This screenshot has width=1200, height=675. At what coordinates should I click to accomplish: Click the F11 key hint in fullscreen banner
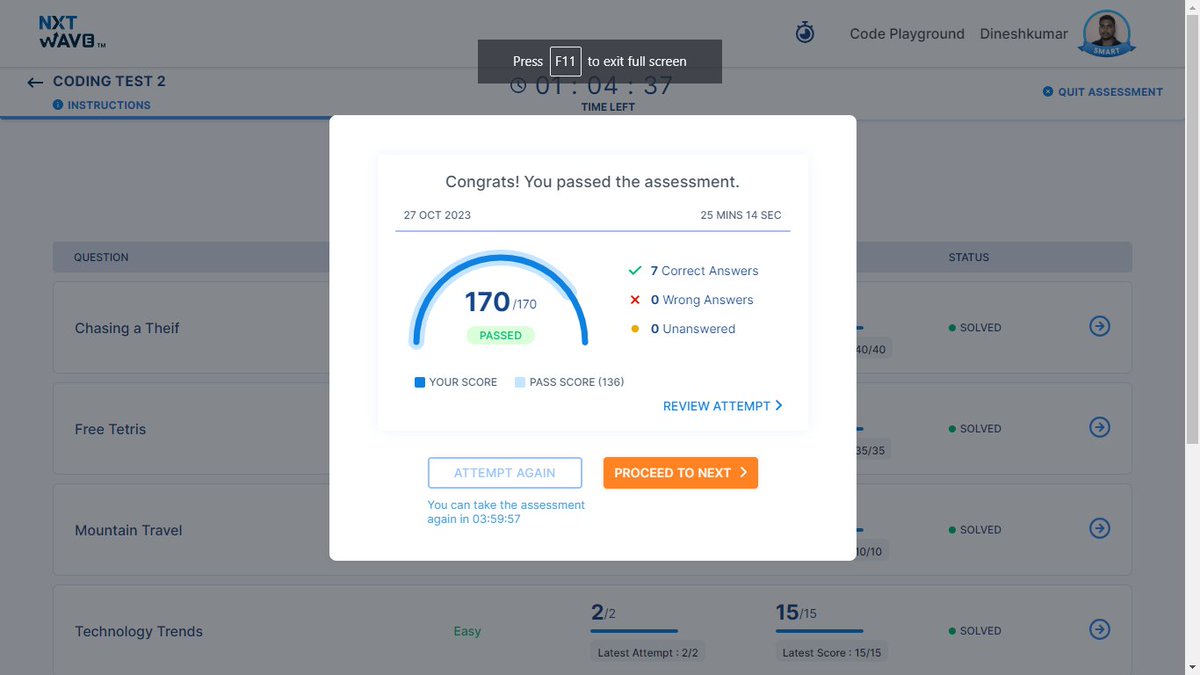coord(565,61)
